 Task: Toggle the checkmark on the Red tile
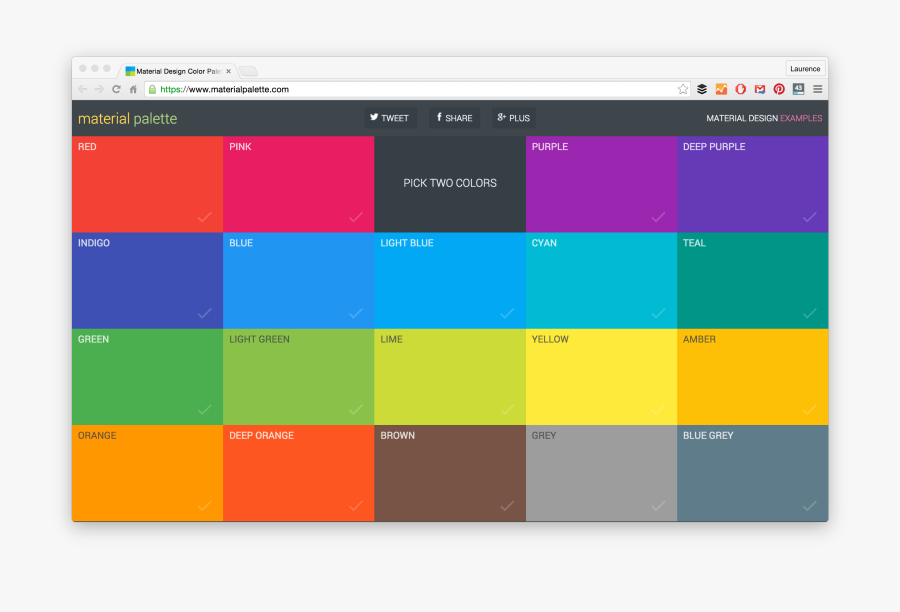click(x=204, y=217)
